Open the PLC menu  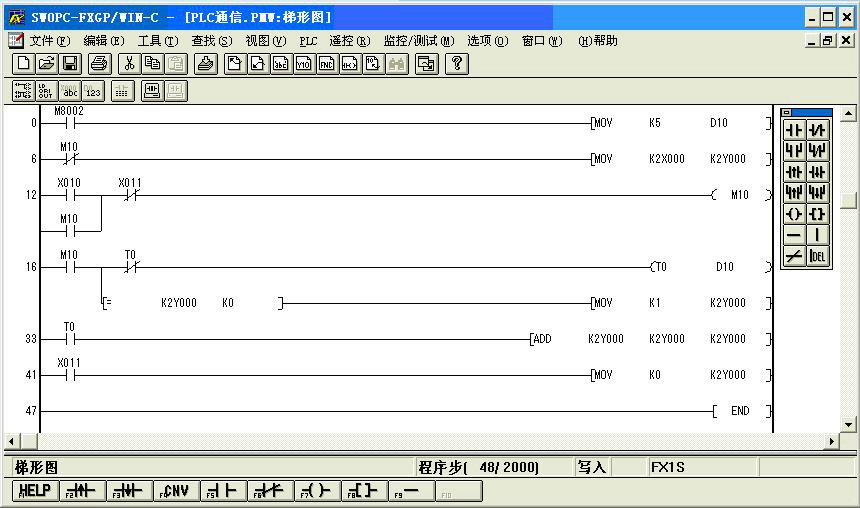point(308,41)
